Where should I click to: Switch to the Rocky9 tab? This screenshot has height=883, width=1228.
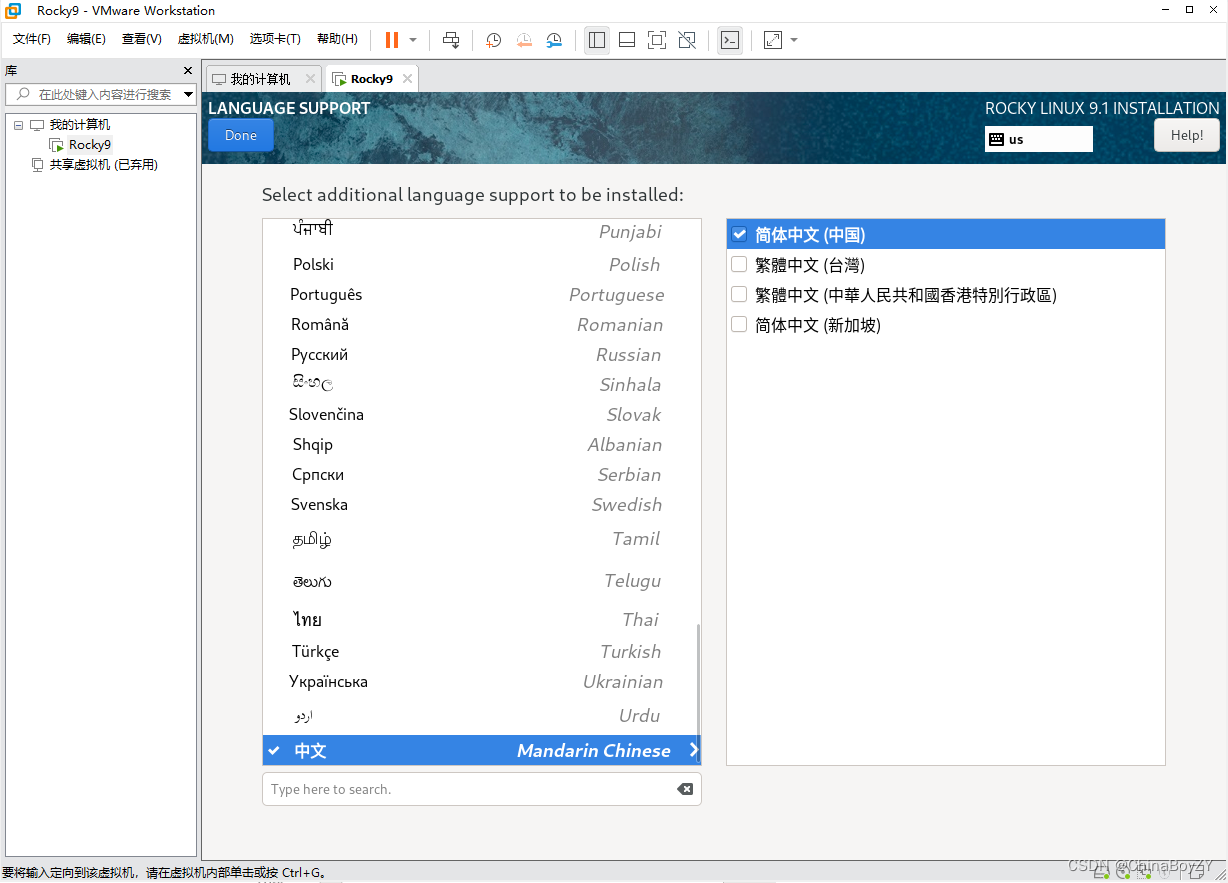coord(372,79)
